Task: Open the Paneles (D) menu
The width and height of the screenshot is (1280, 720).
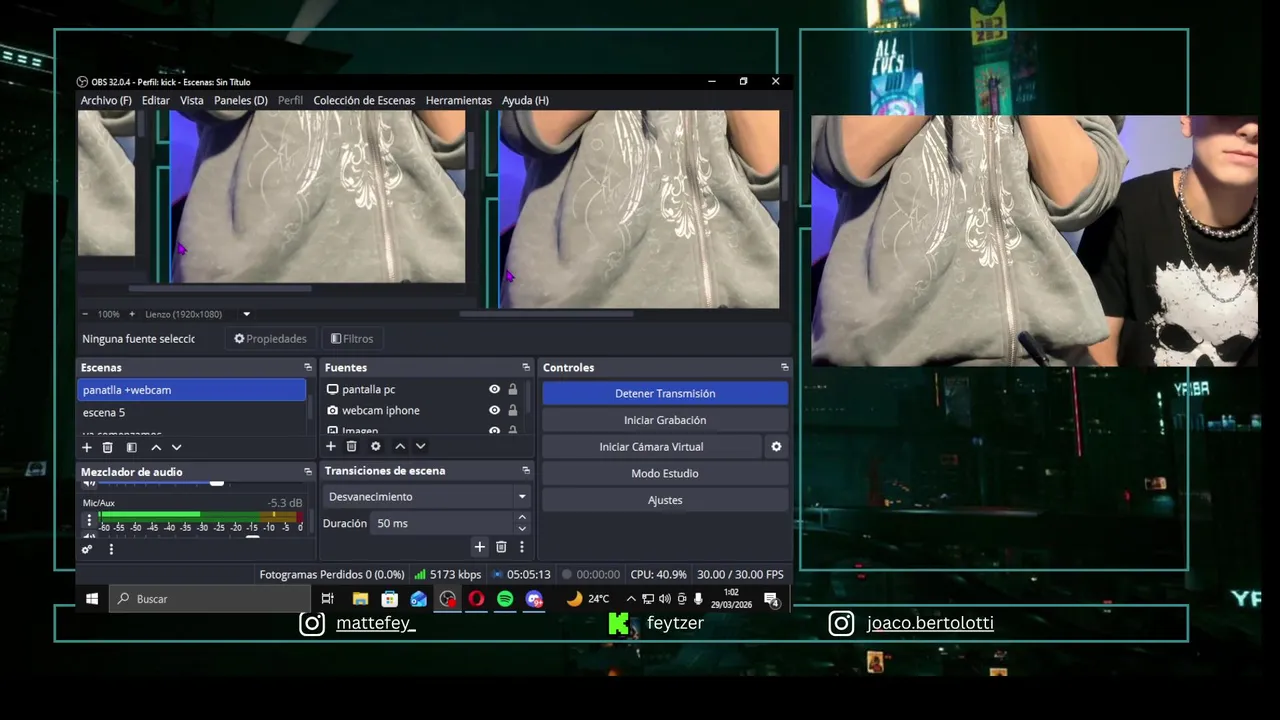Action: [241, 100]
